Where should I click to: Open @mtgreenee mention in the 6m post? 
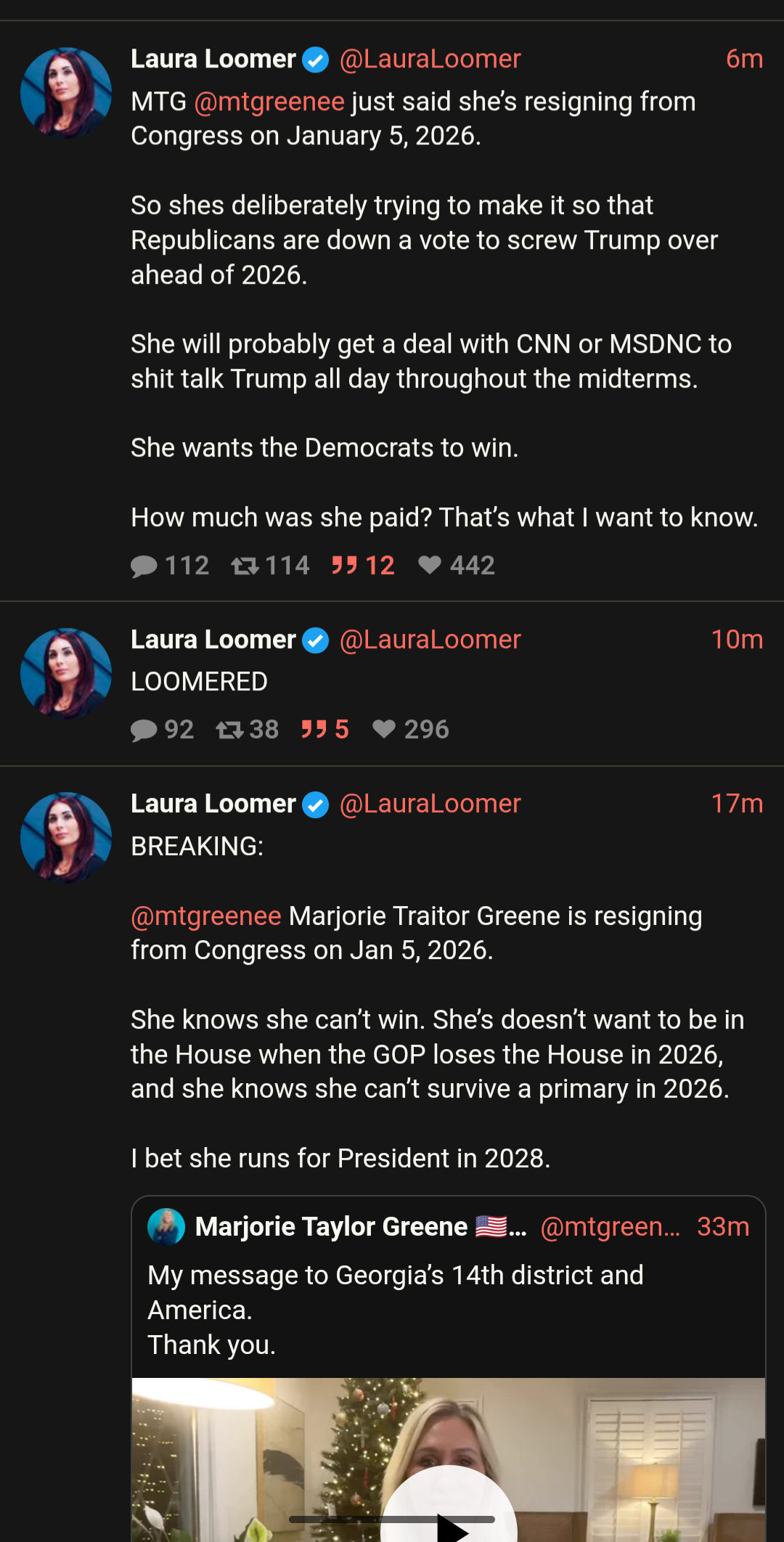[269, 102]
